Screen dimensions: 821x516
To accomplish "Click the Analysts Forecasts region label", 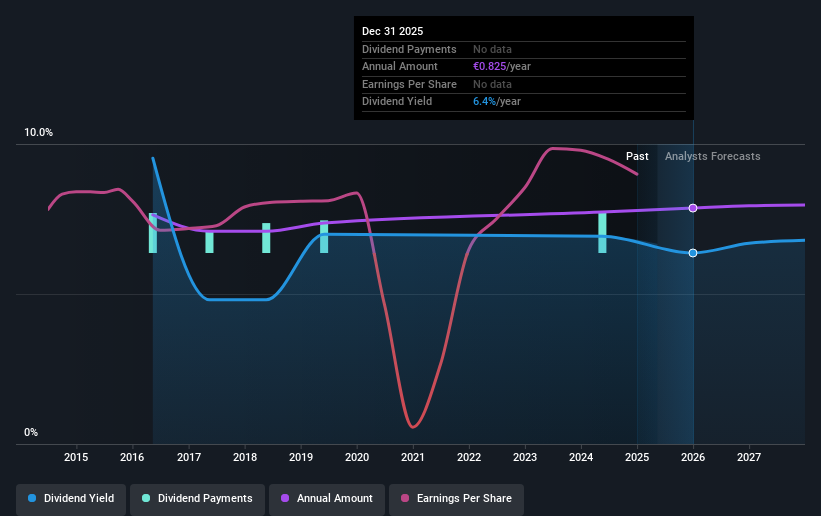I will [713, 156].
